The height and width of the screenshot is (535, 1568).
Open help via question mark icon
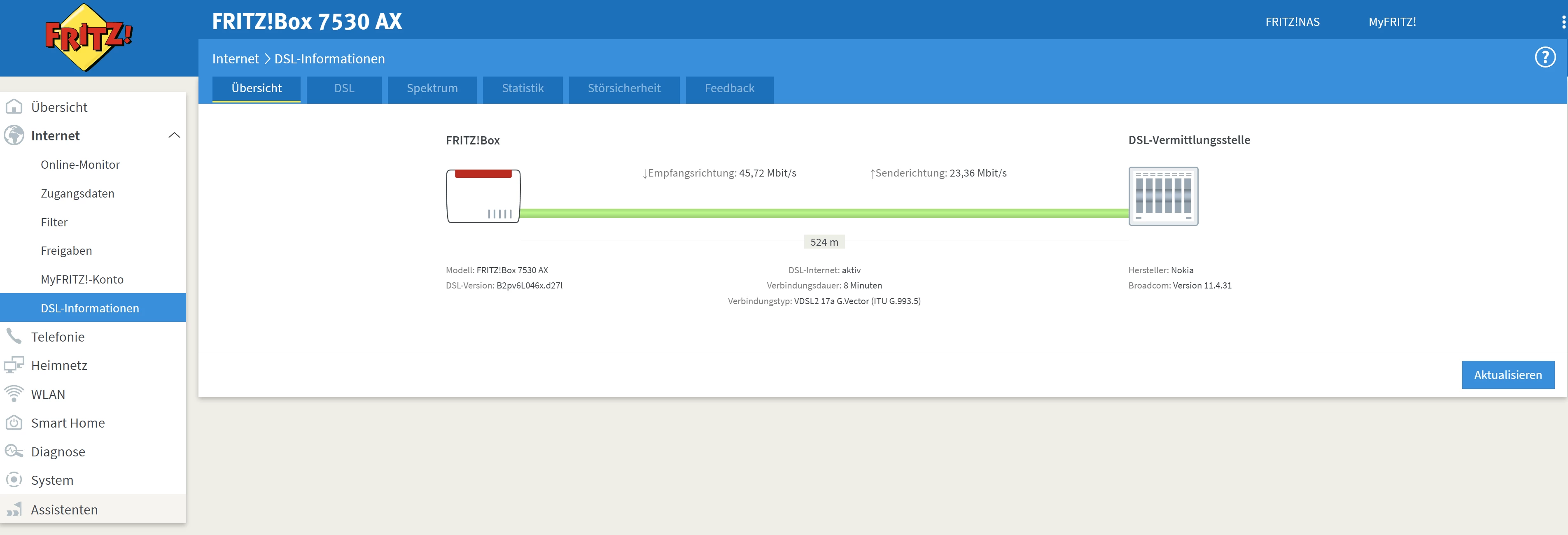pyautogui.click(x=1544, y=58)
